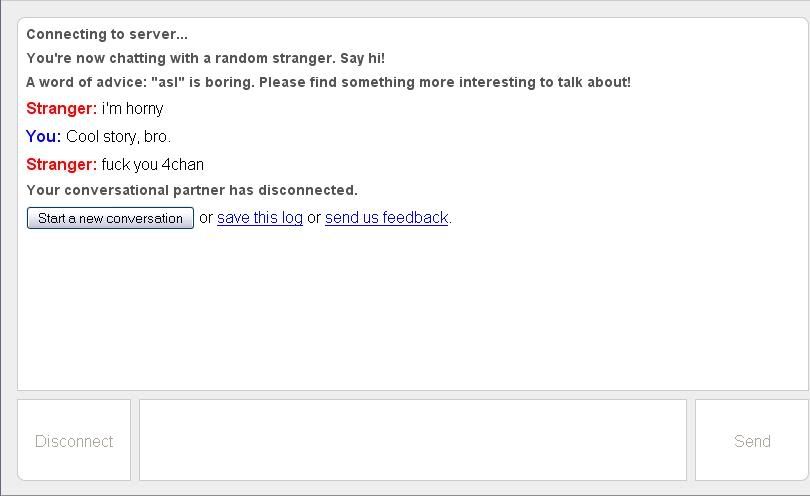Image resolution: width=810 pixels, height=496 pixels.
Task: Follow the send us feedback link
Action: click(x=386, y=217)
